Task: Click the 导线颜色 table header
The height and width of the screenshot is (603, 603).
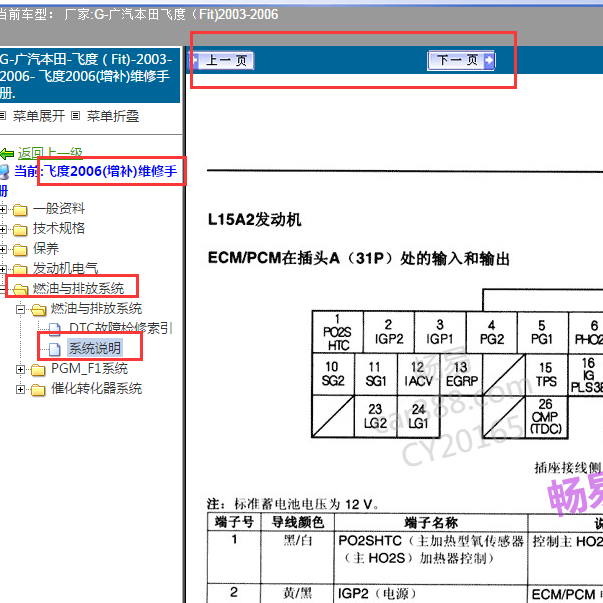Action: click(x=297, y=522)
